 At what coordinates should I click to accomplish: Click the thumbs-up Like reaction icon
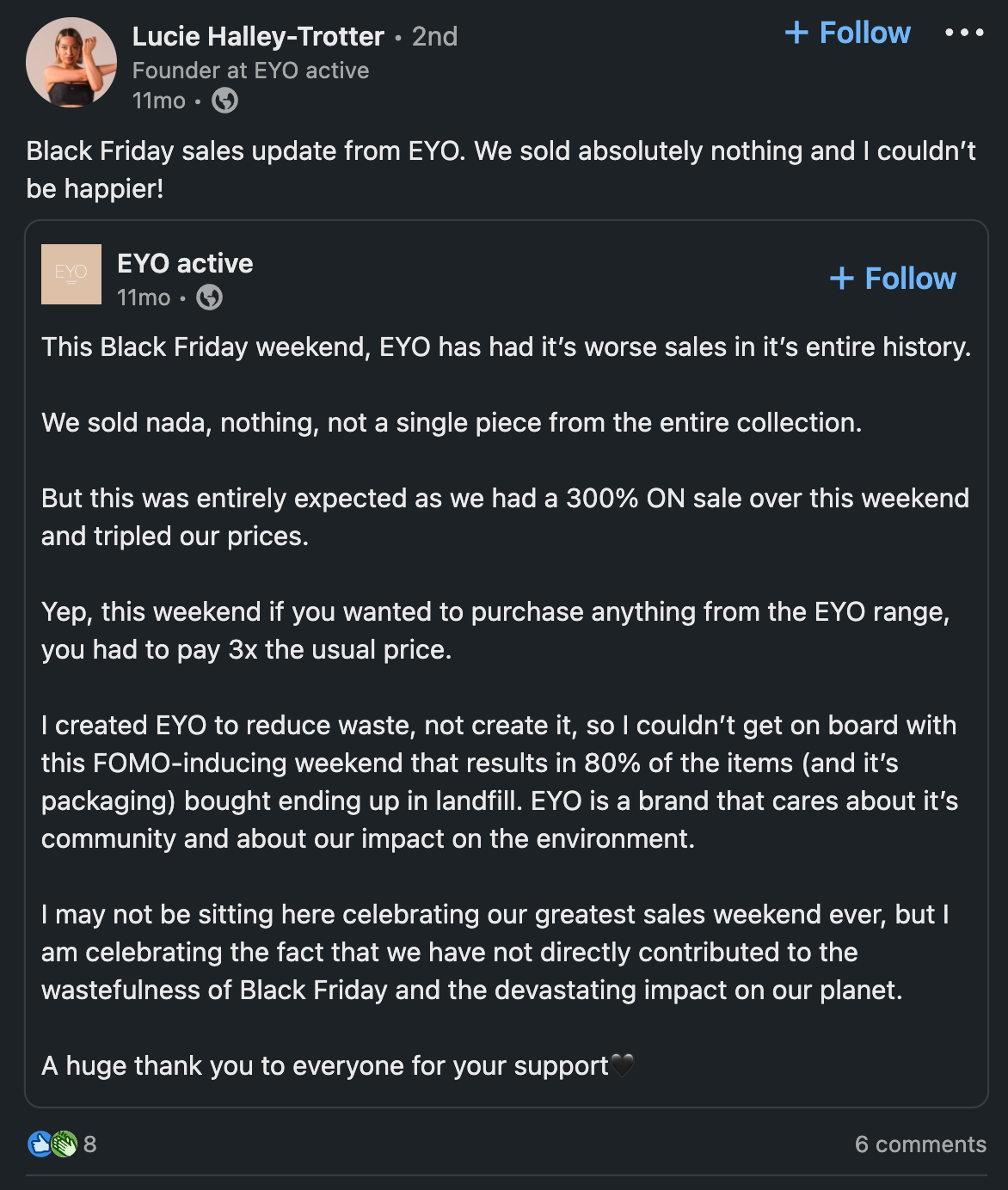tap(38, 1144)
